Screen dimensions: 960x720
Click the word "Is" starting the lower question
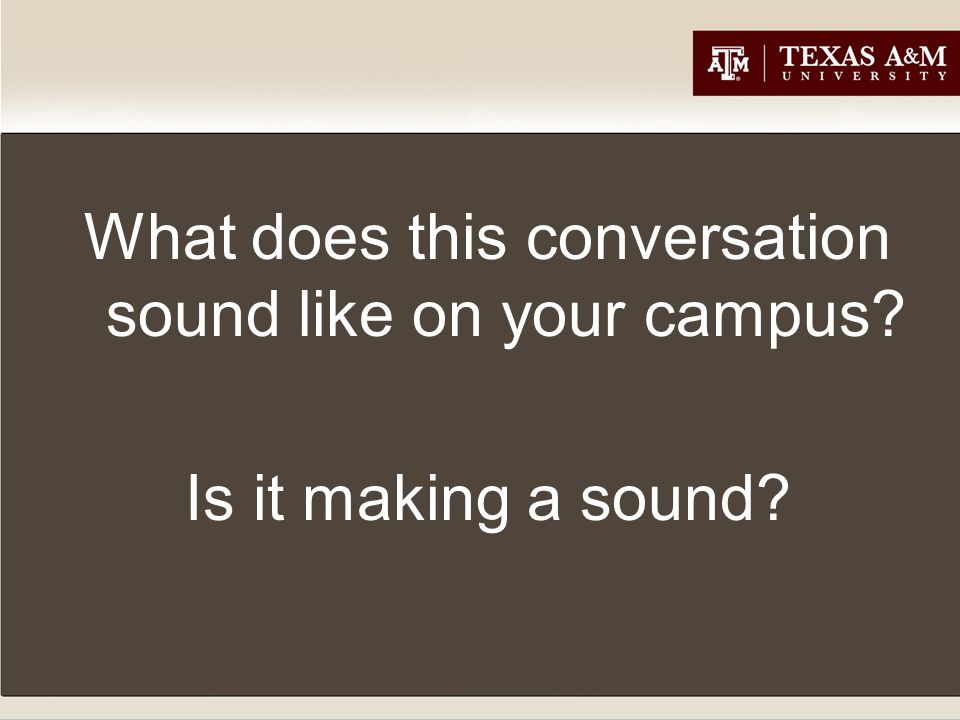click(x=210, y=498)
